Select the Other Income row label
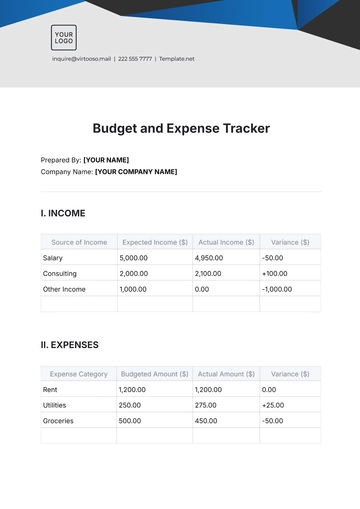The image size is (360, 509). point(64,289)
